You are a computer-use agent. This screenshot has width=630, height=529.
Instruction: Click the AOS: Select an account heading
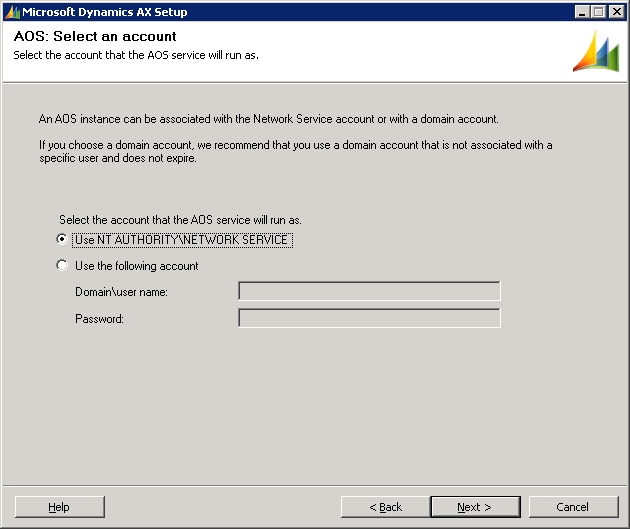coord(95,36)
